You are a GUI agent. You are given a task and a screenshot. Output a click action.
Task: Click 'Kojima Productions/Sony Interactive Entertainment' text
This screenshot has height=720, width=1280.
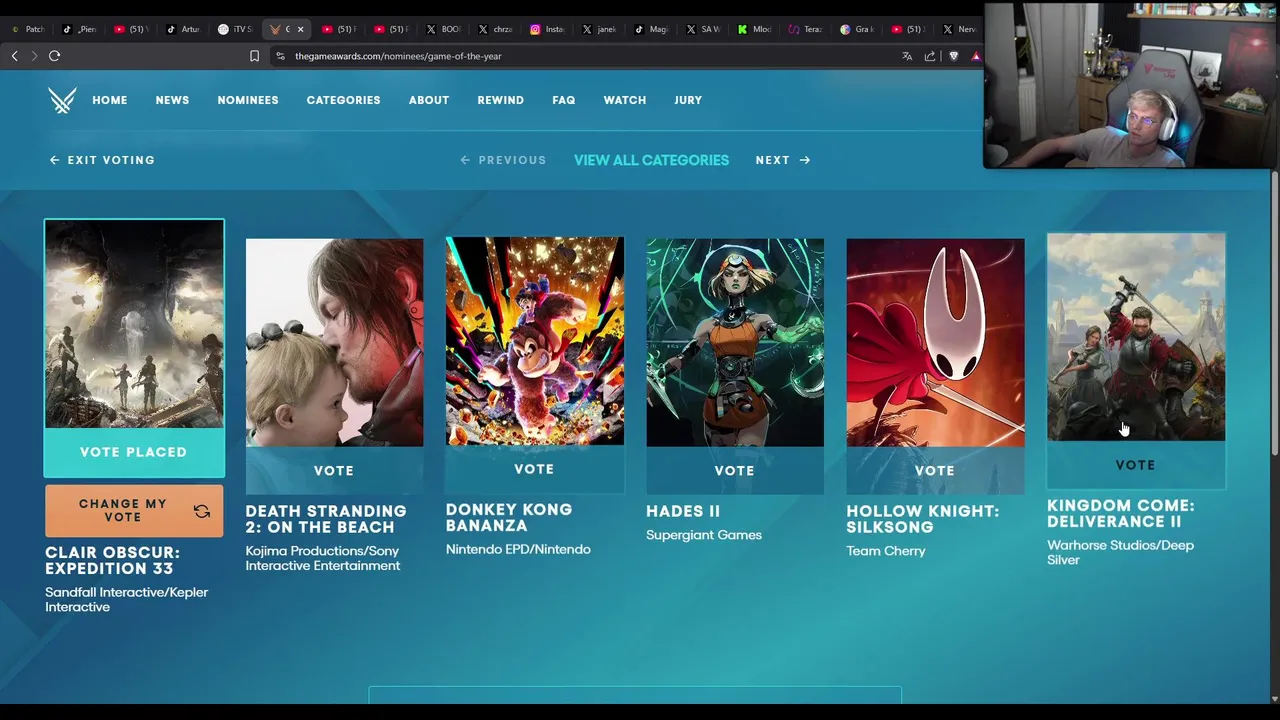[x=323, y=558]
